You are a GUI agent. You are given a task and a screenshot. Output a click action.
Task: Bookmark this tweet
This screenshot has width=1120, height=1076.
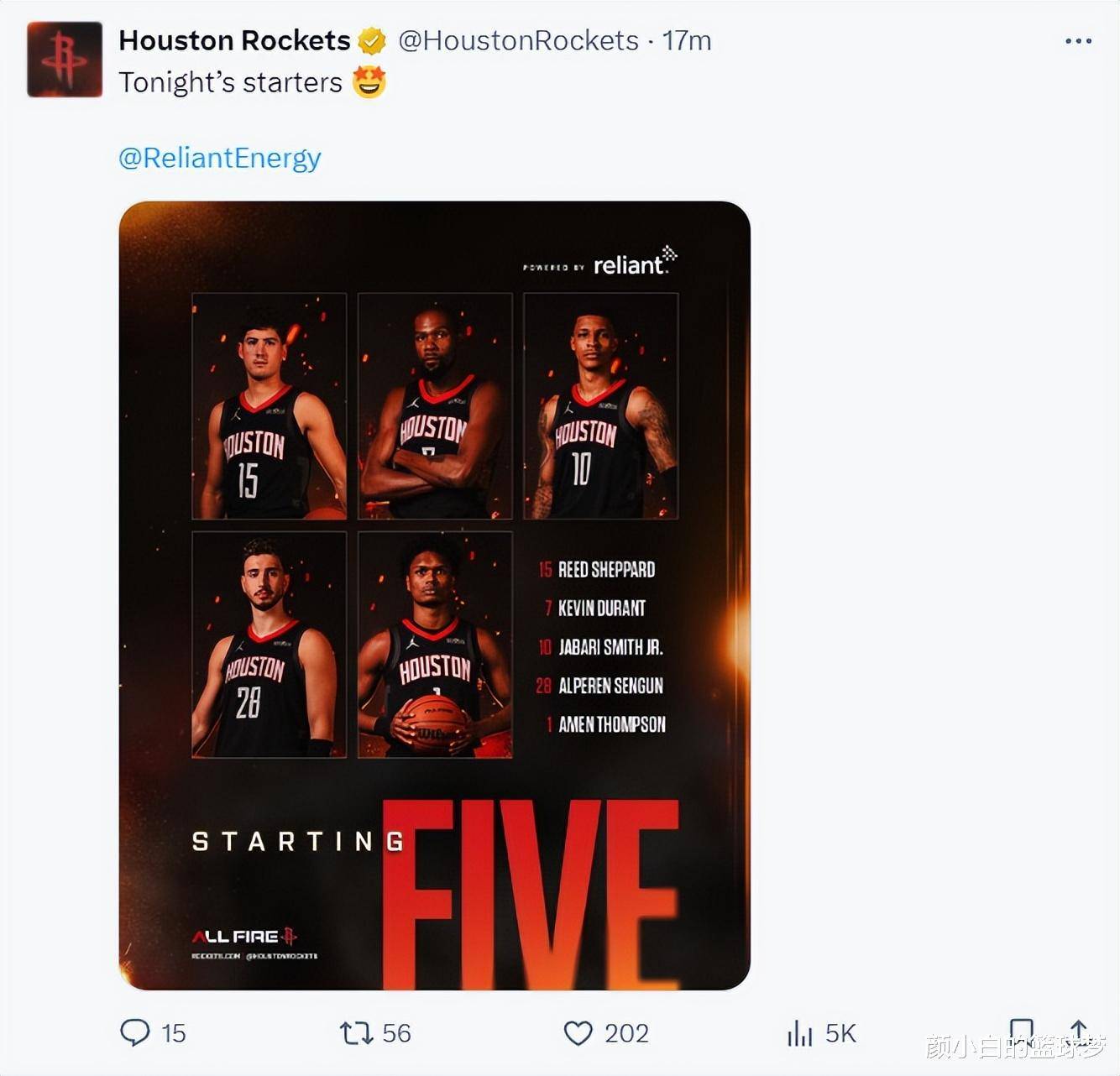pos(1021,1031)
